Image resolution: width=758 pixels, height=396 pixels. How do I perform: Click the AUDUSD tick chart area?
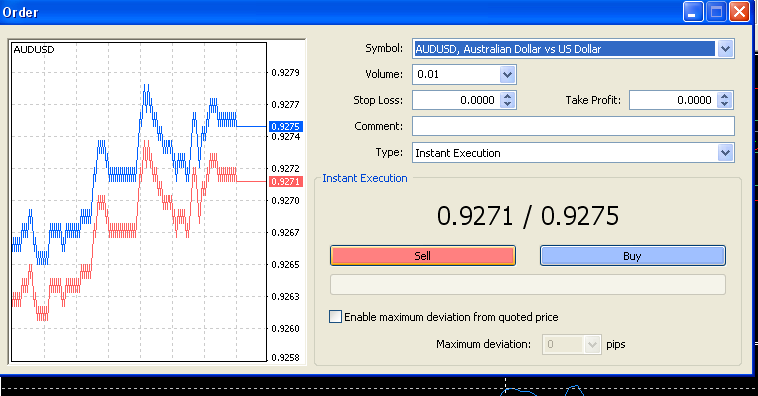point(139,202)
